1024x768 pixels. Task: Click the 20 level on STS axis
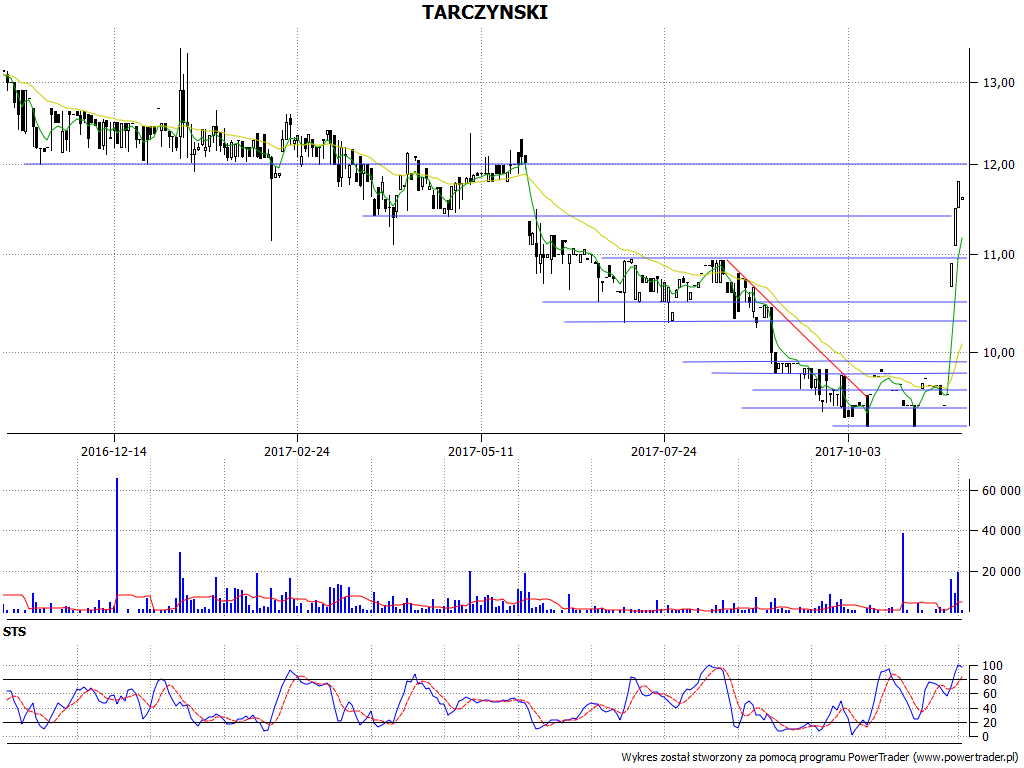click(989, 723)
